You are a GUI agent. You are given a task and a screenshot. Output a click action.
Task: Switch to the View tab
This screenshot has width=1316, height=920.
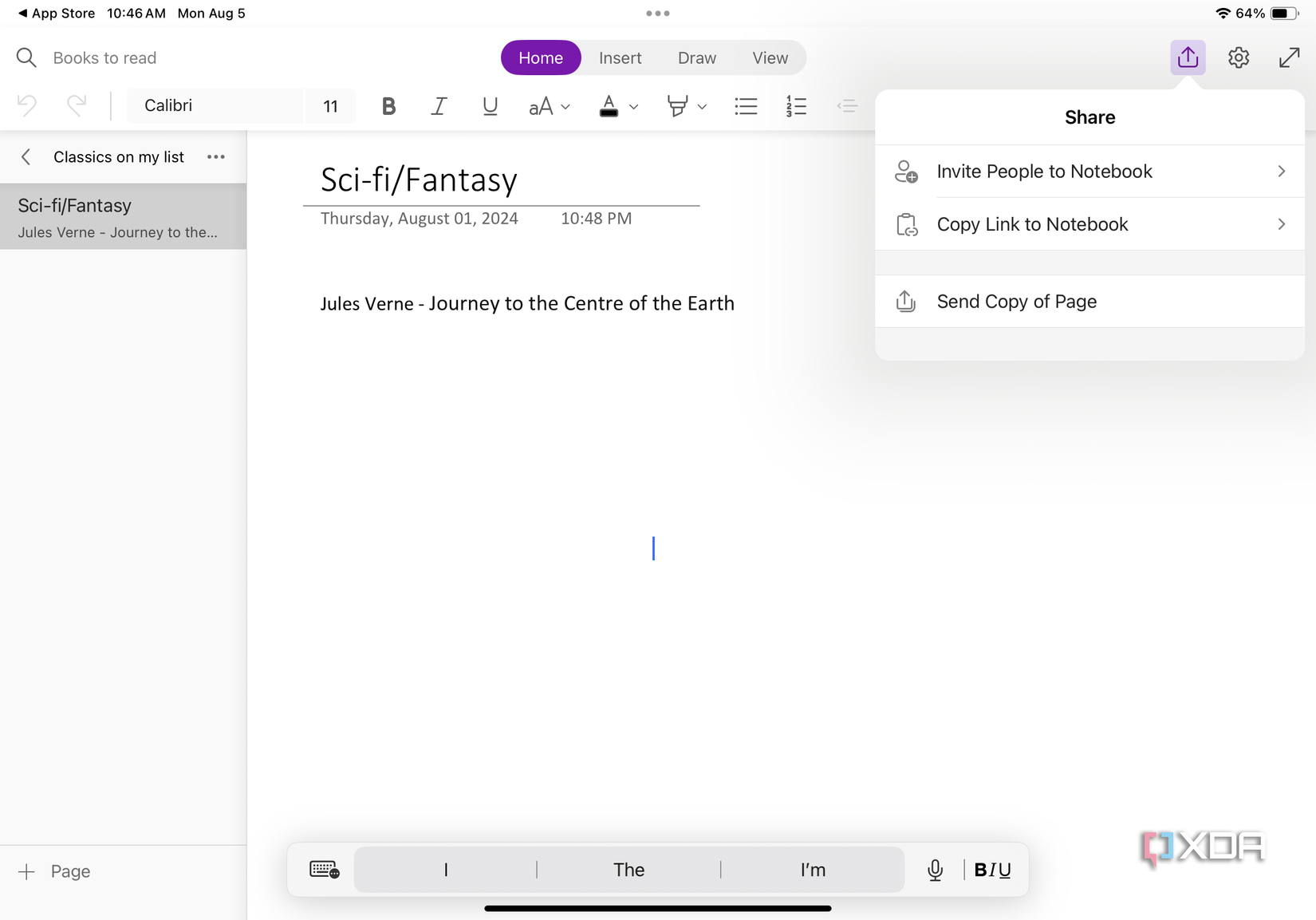tap(770, 57)
